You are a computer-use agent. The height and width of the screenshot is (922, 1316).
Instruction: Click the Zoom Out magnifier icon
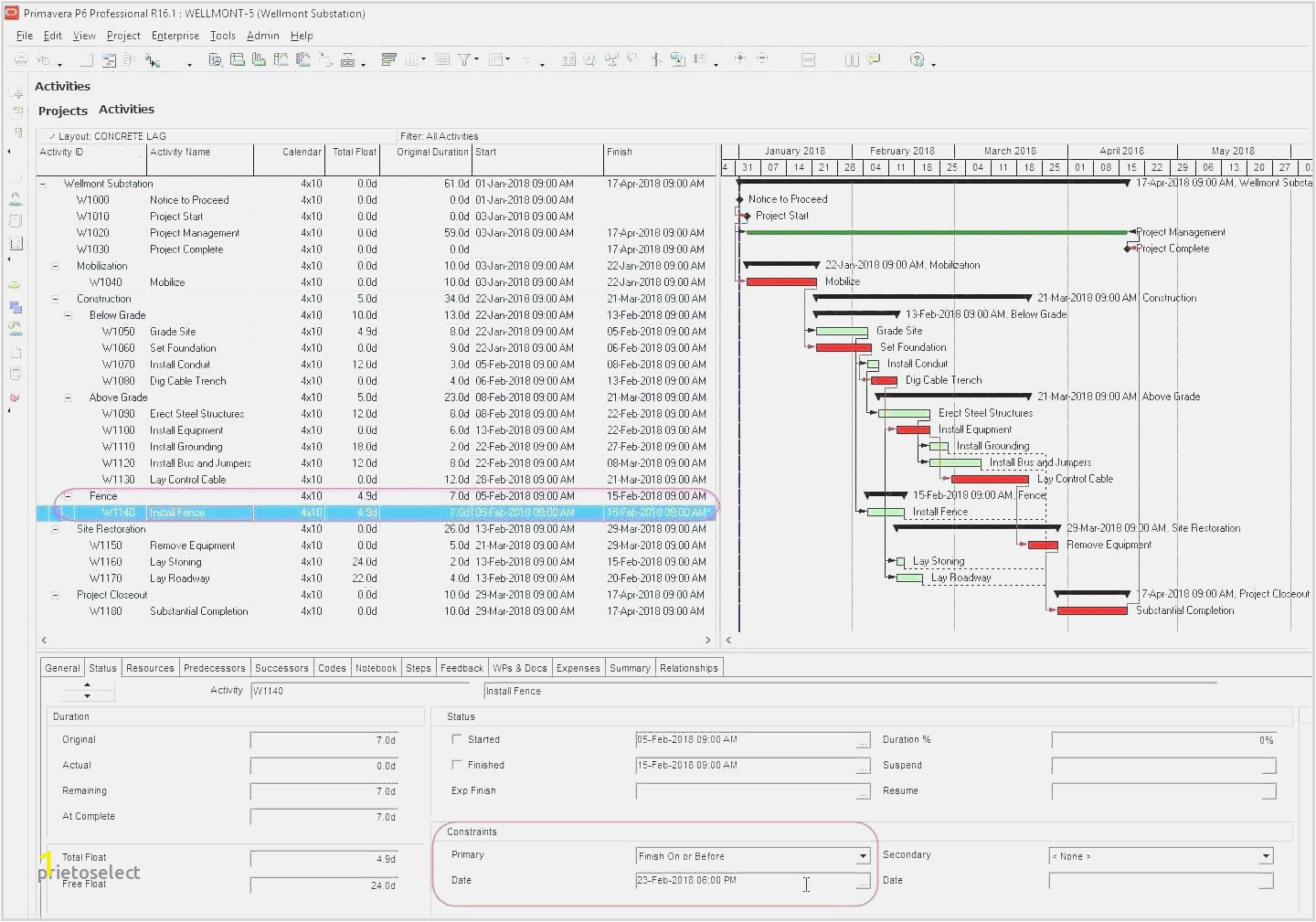pos(762,58)
